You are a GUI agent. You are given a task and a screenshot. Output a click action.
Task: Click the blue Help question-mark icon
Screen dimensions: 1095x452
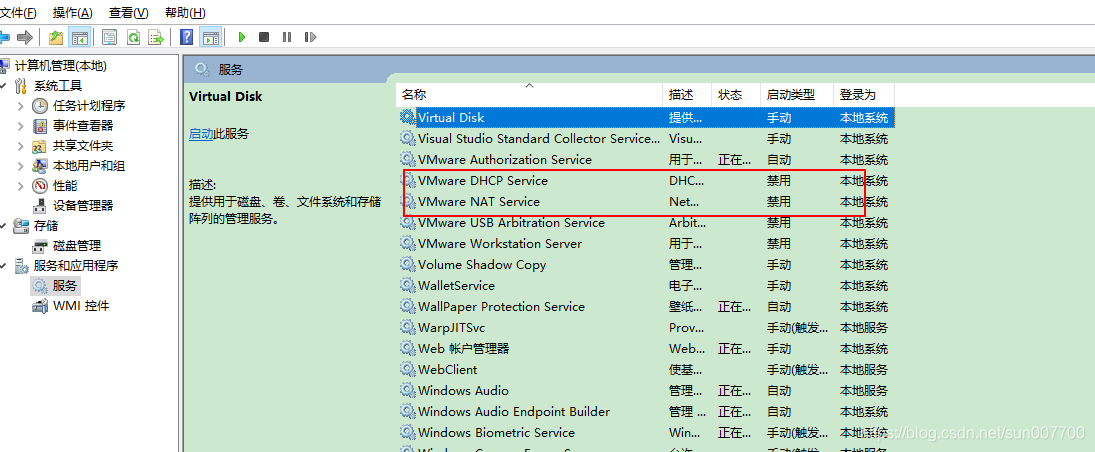pos(186,37)
